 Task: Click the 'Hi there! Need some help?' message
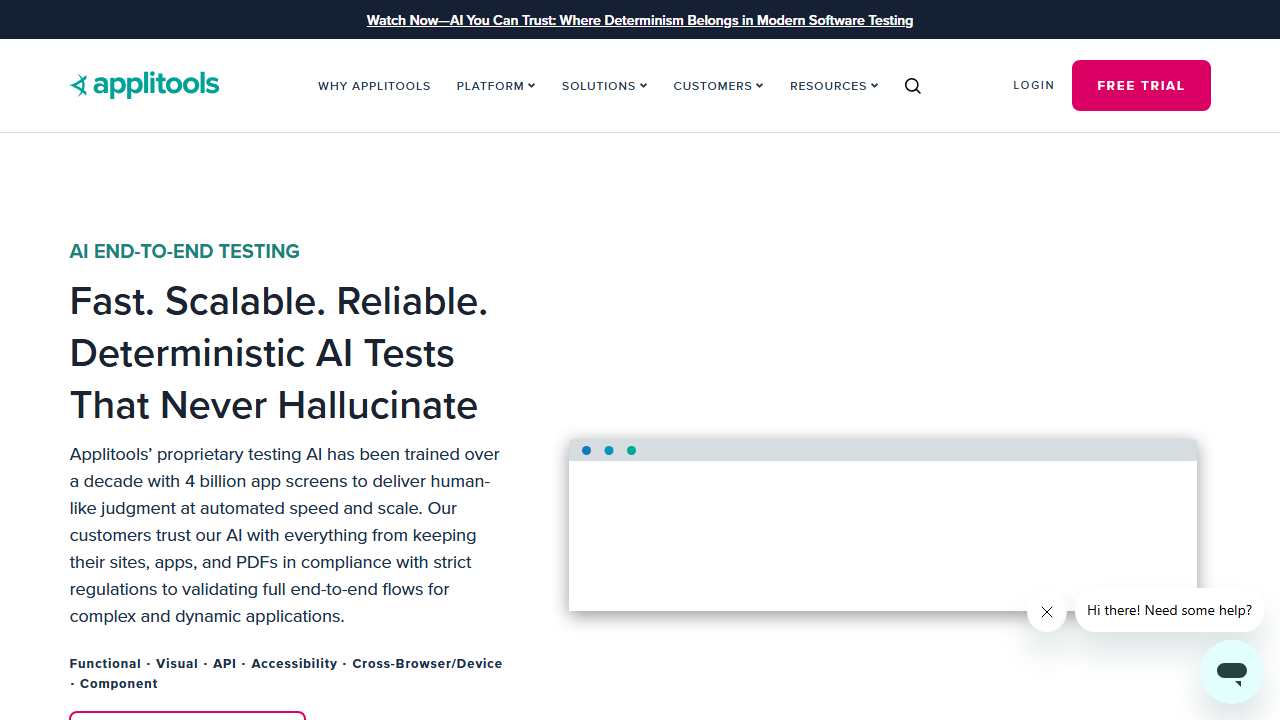[x=1169, y=610]
